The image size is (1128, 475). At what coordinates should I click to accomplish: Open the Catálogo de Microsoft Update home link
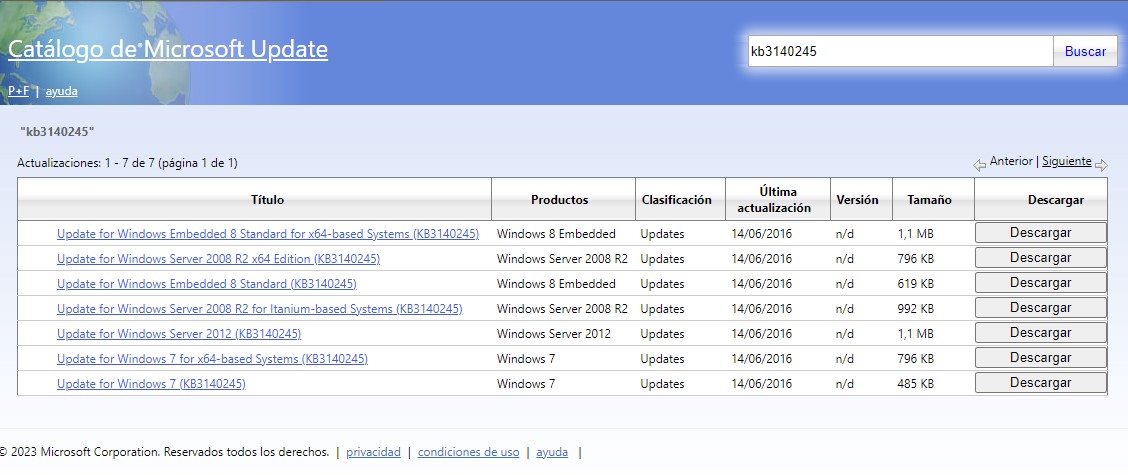[x=168, y=49]
